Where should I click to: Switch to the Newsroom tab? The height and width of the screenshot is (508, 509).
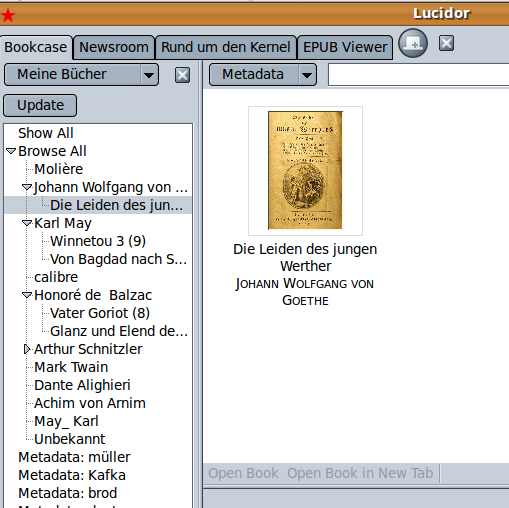point(114,47)
